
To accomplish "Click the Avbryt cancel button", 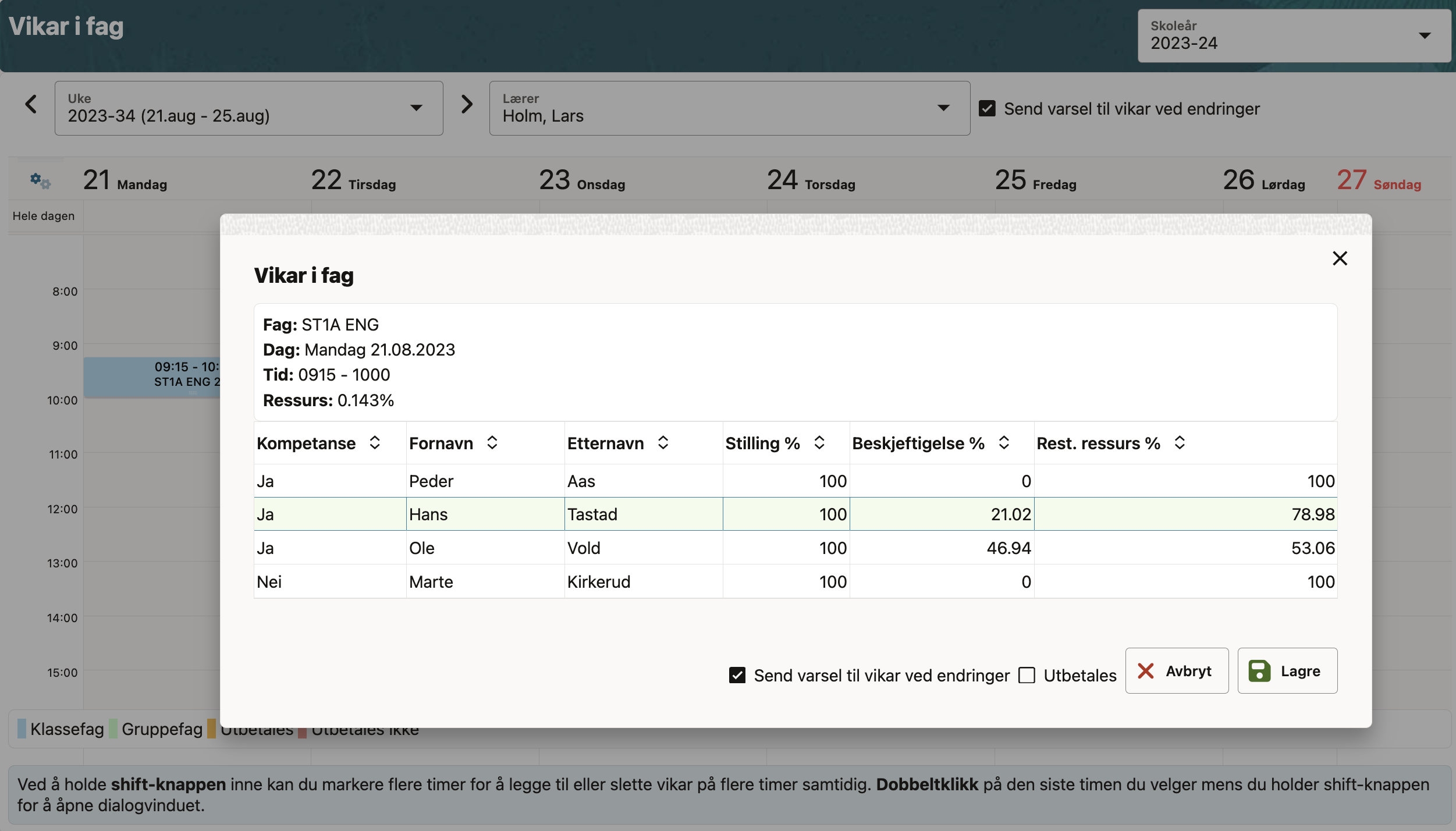I will 1177,671.
